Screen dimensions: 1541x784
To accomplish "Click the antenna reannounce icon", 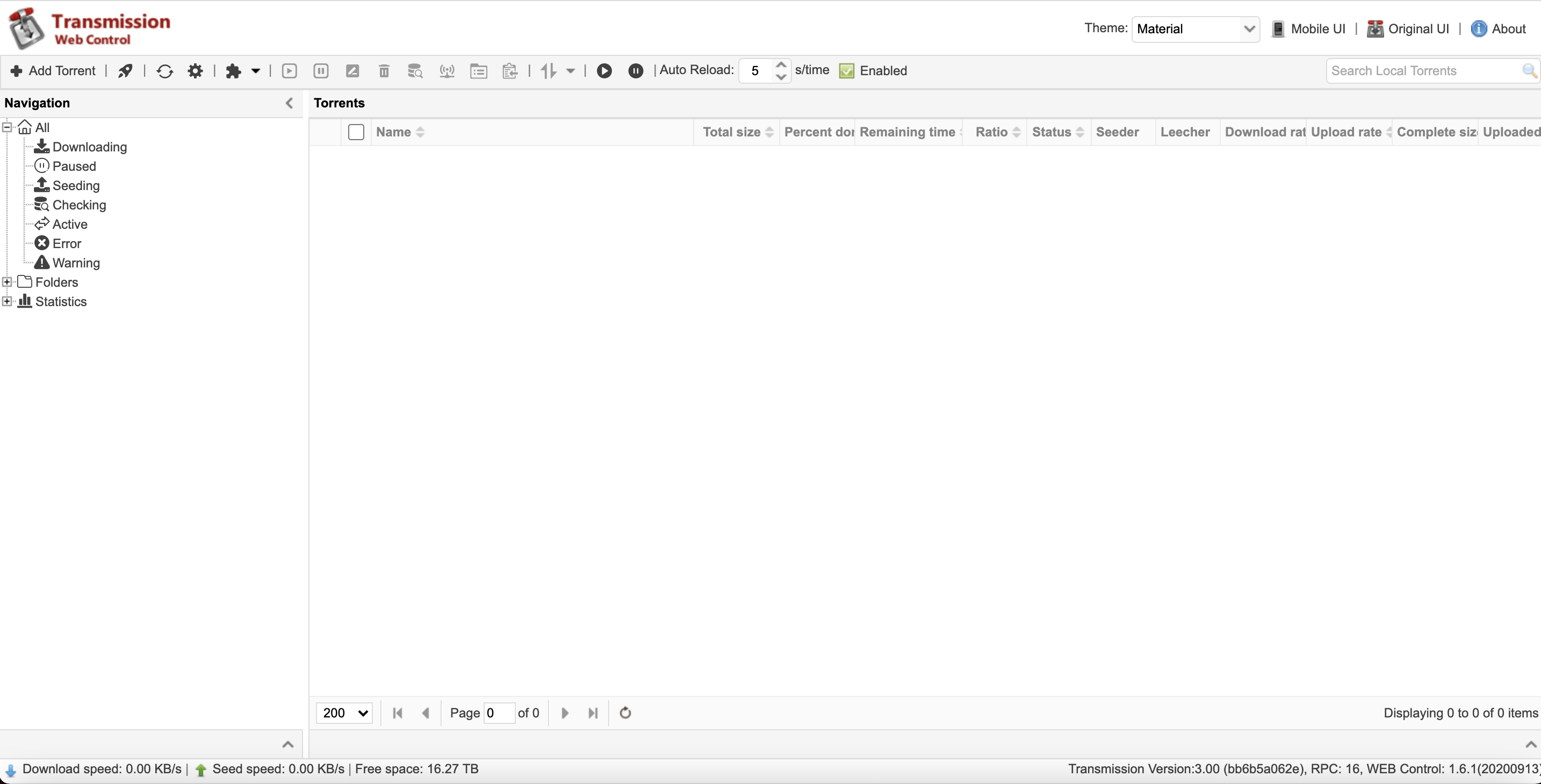I will pyautogui.click(x=447, y=71).
